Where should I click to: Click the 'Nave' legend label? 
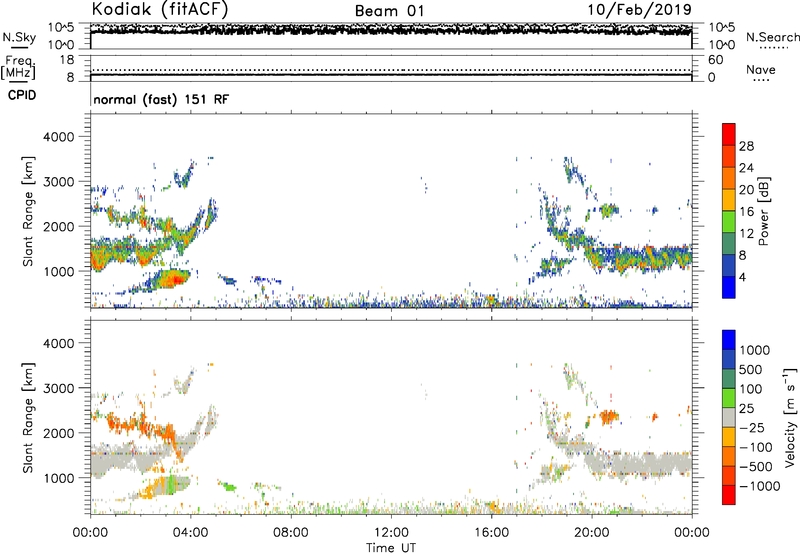(761, 70)
